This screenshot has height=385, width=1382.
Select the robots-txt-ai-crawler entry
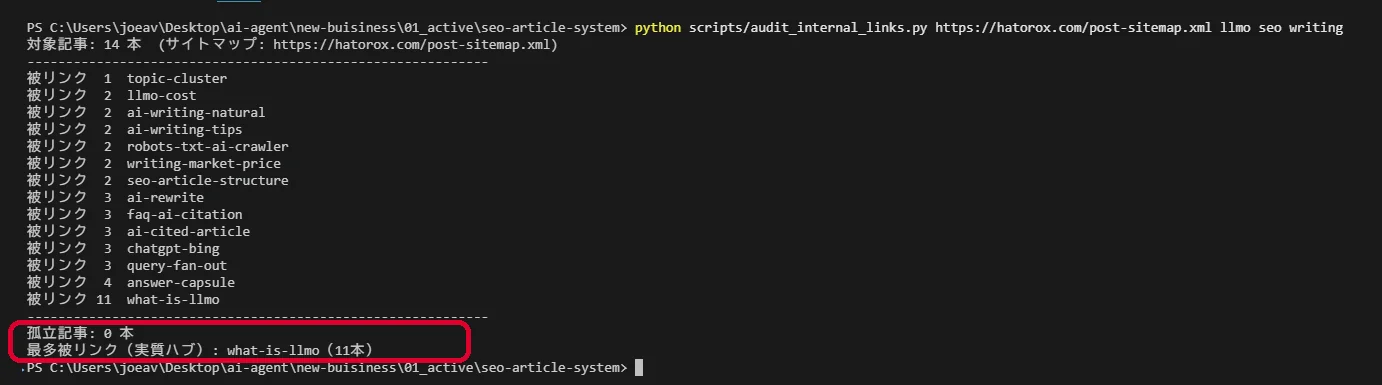[x=208, y=147]
